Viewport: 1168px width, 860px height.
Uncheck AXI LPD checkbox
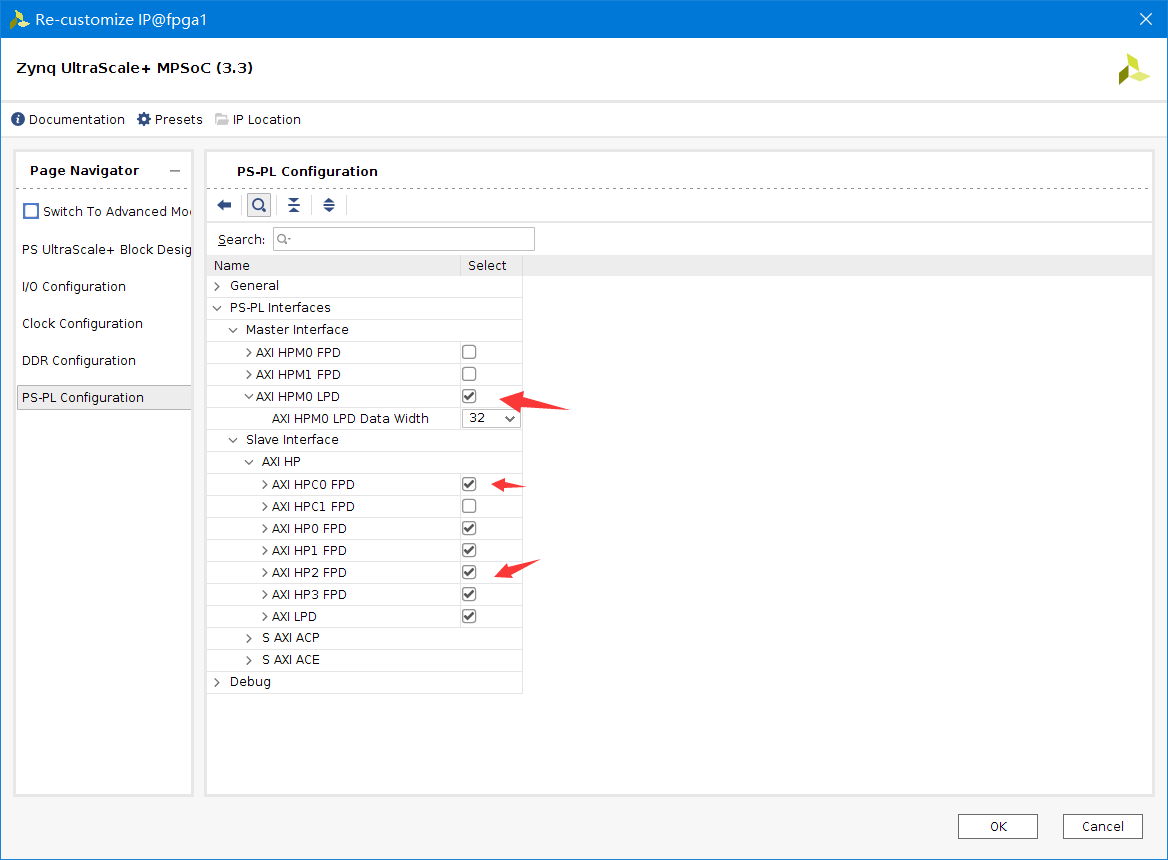pos(469,616)
